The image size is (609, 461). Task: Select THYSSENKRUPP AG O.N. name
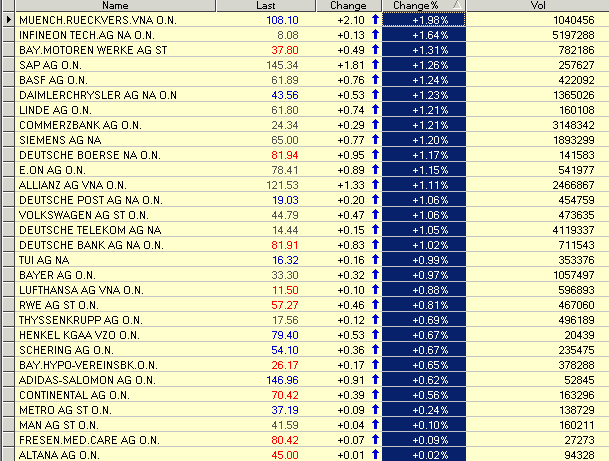point(81,320)
